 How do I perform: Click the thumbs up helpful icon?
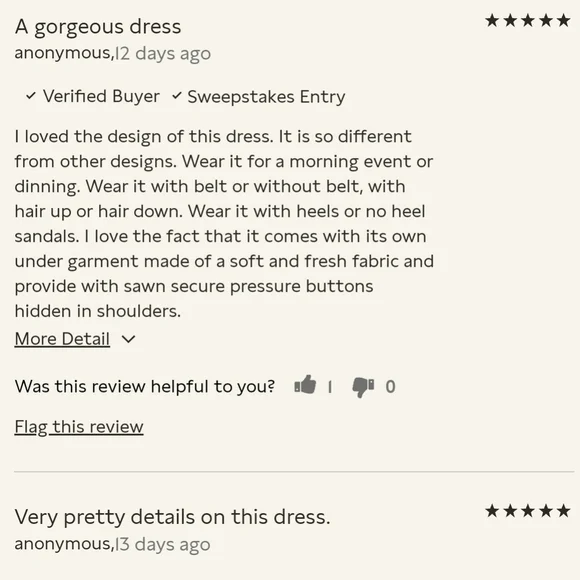click(305, 385)
